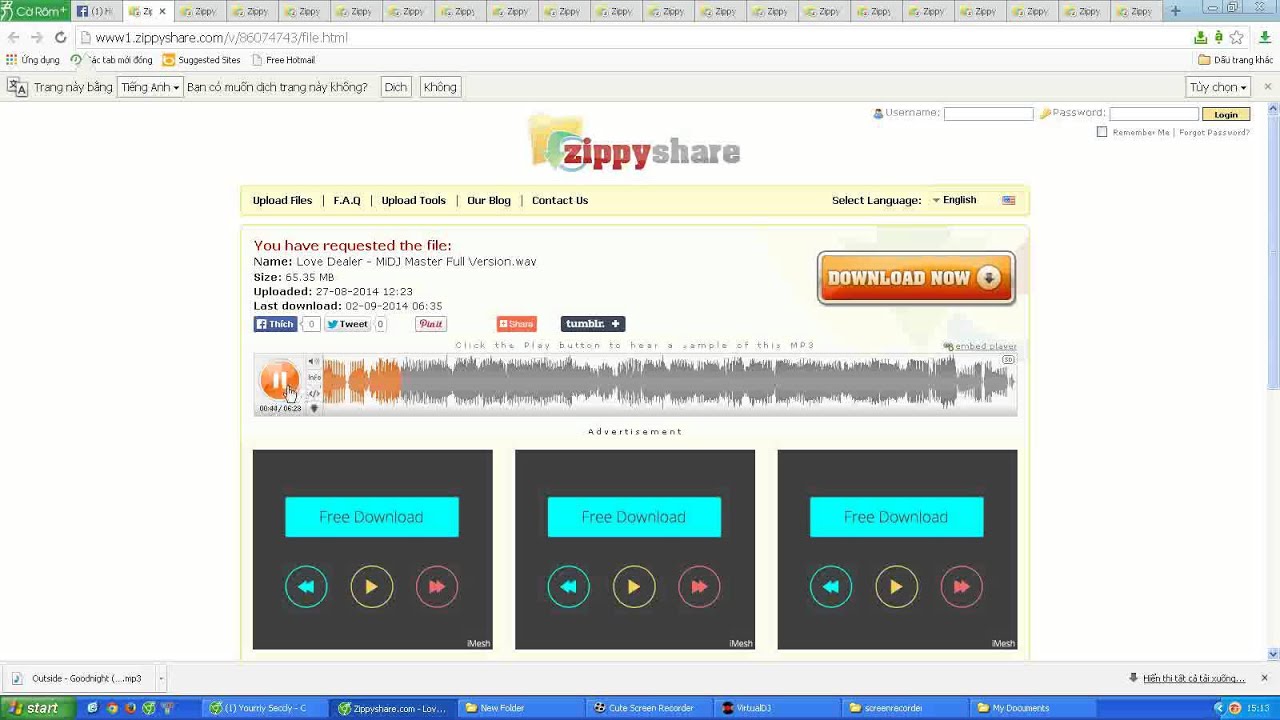Image resolution: width=1280 pixels, height=720 pixels.
Task: Open a new tab with the plus button
Action: click(1176, 11)
